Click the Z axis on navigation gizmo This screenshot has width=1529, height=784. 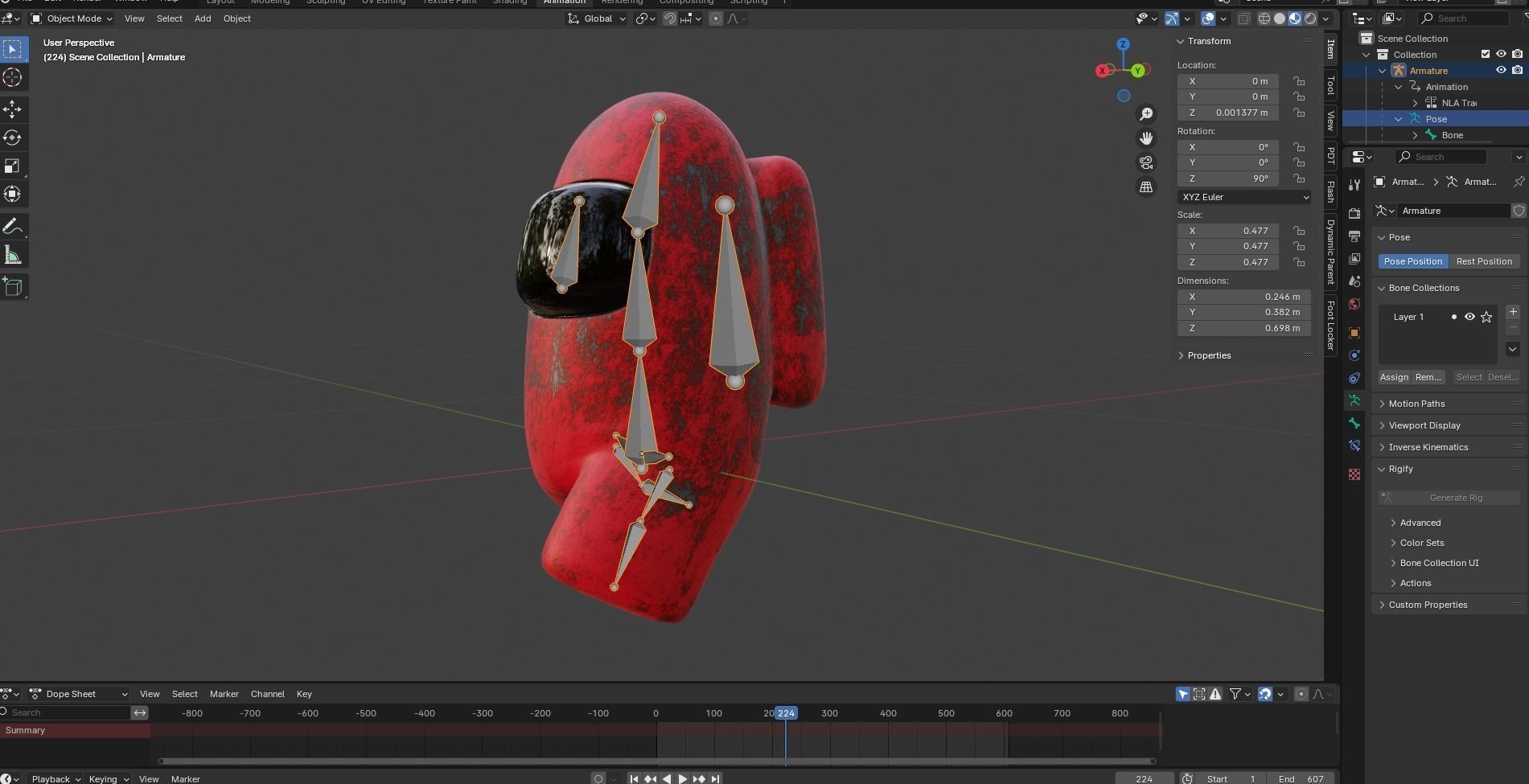[x=1123, y=44]
